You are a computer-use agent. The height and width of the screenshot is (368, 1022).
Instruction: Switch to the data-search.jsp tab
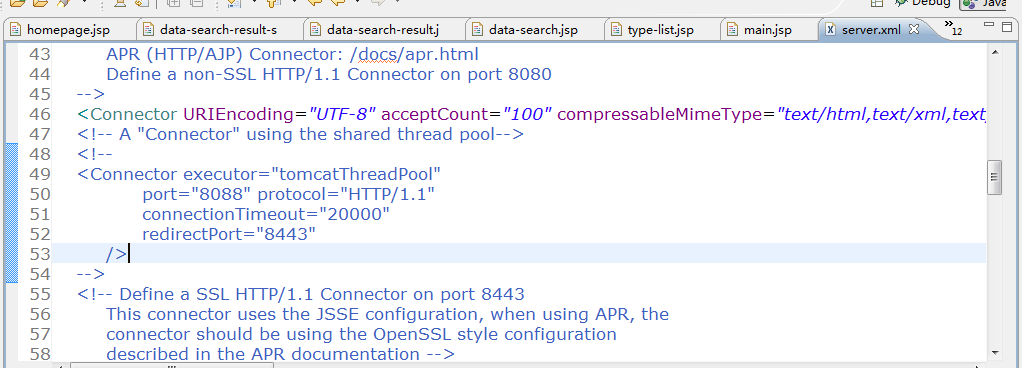[534, 30]
